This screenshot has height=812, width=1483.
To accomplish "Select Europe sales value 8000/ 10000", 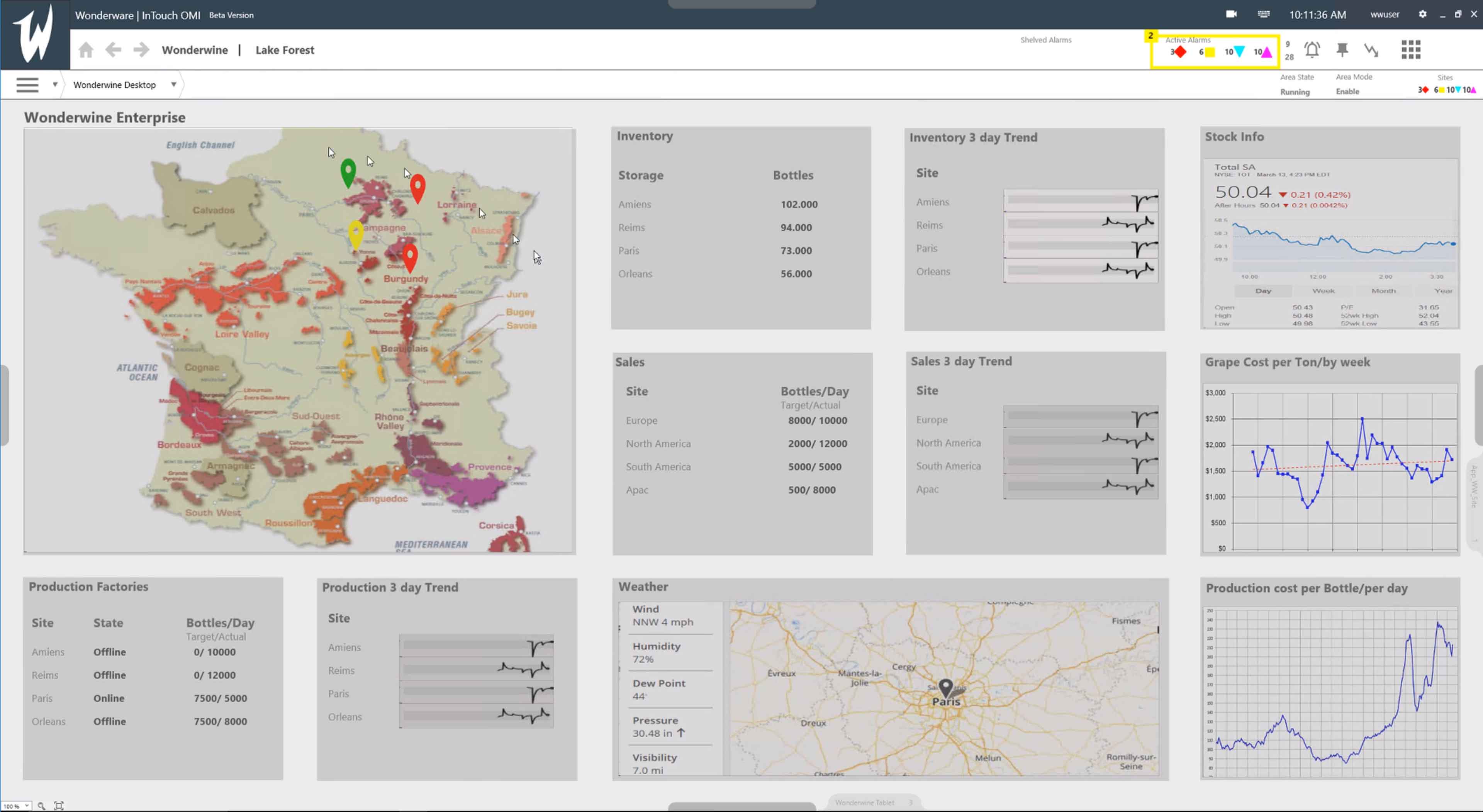I will click(818, 421).
